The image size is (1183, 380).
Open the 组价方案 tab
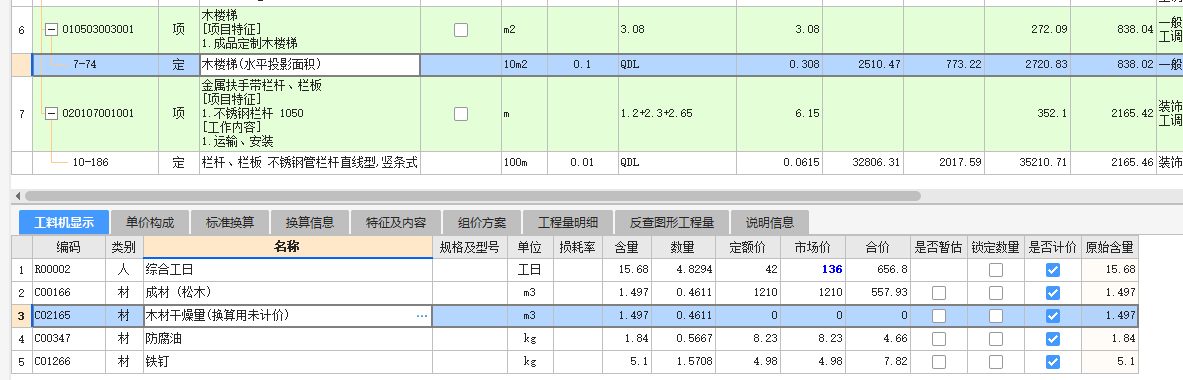482,222
